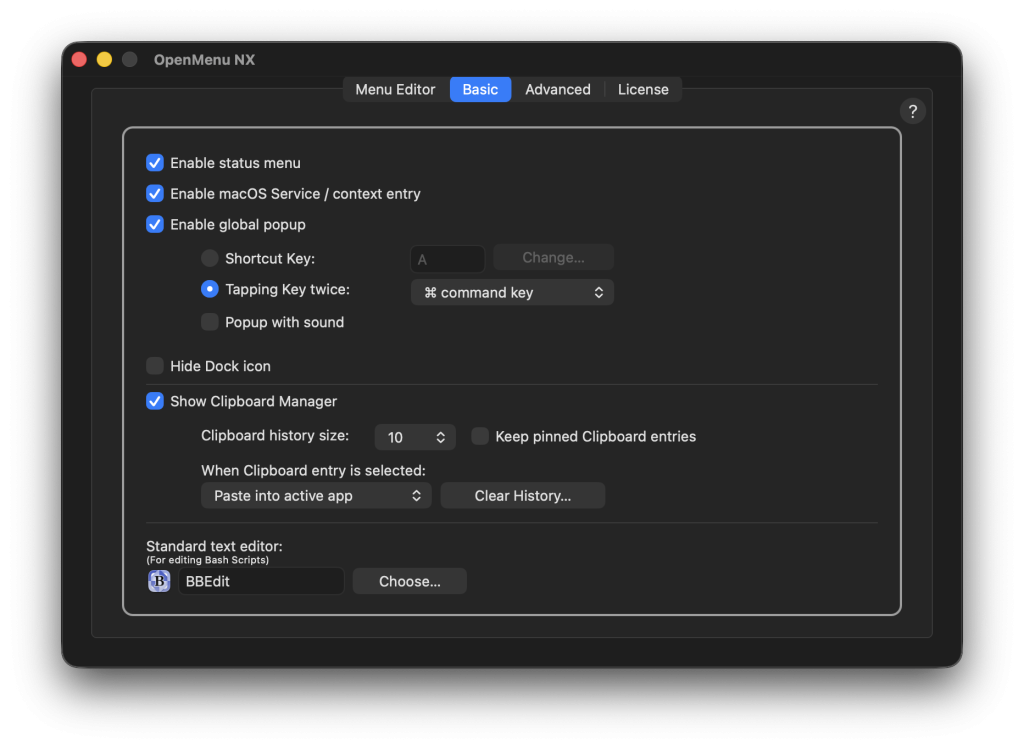Click the Clipboard history size label
This screenshot has height=749, width=1024.
[275, 436]
